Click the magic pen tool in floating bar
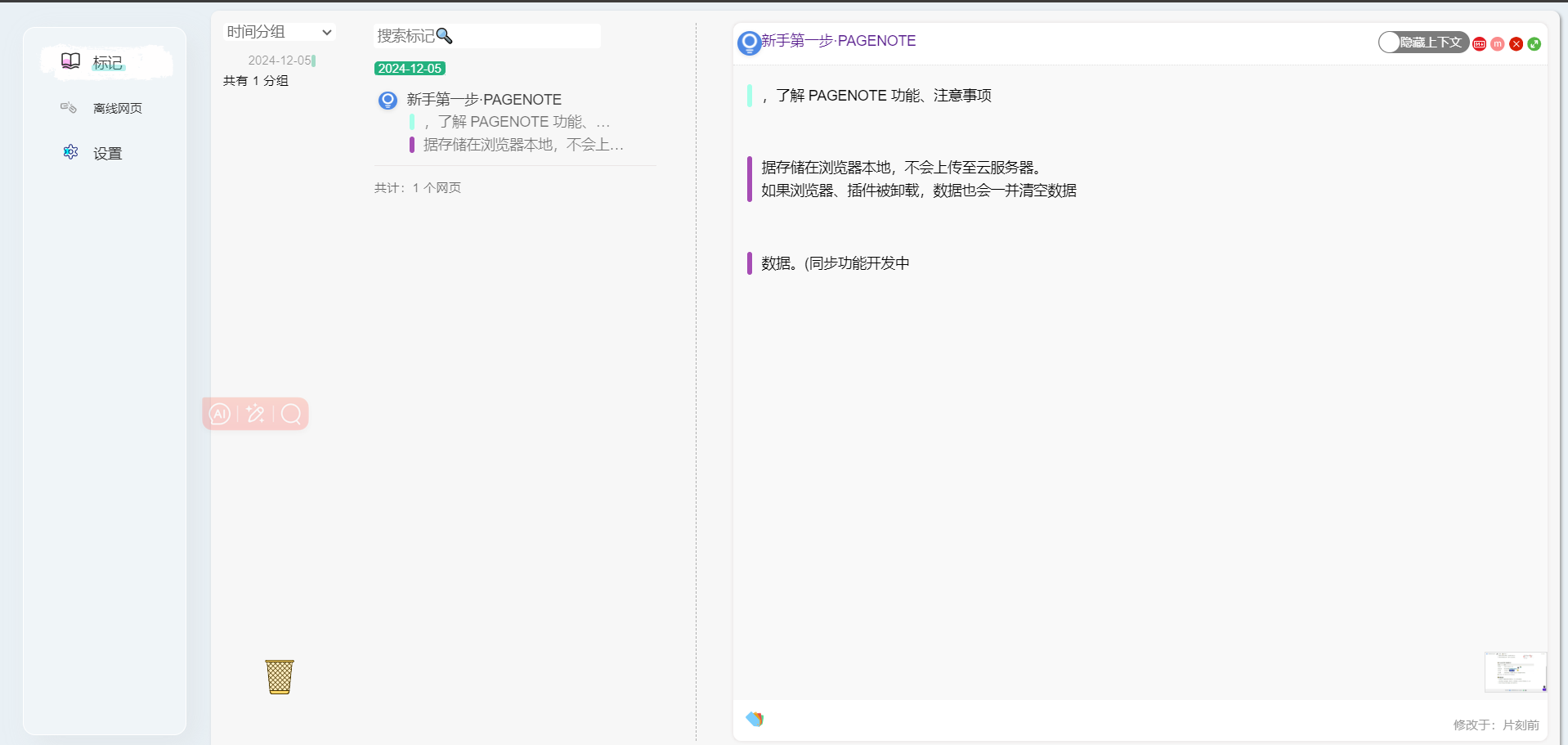 pos(256,414)
